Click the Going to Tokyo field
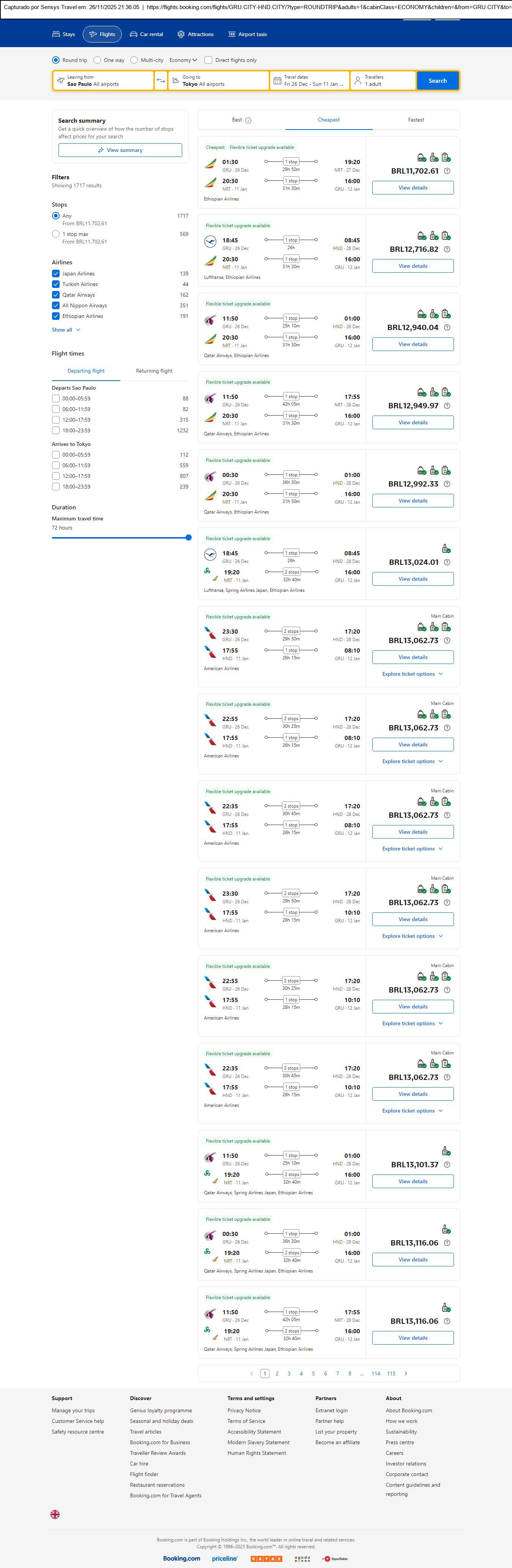 (x=218, y=81)
